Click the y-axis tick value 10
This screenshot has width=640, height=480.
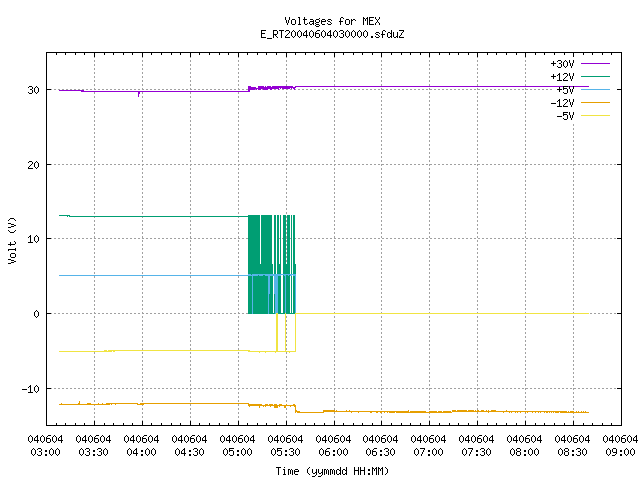click(33, 239)
